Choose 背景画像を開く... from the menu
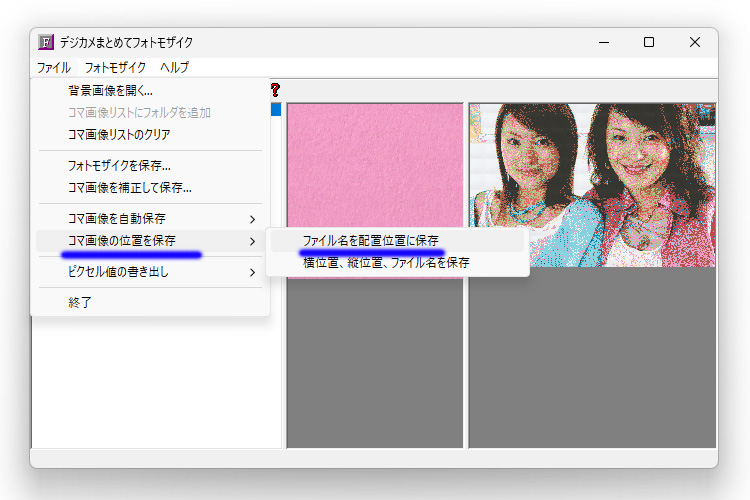Image resolution: width=750 pixels, height=500 pixels. tap(110, 91)
